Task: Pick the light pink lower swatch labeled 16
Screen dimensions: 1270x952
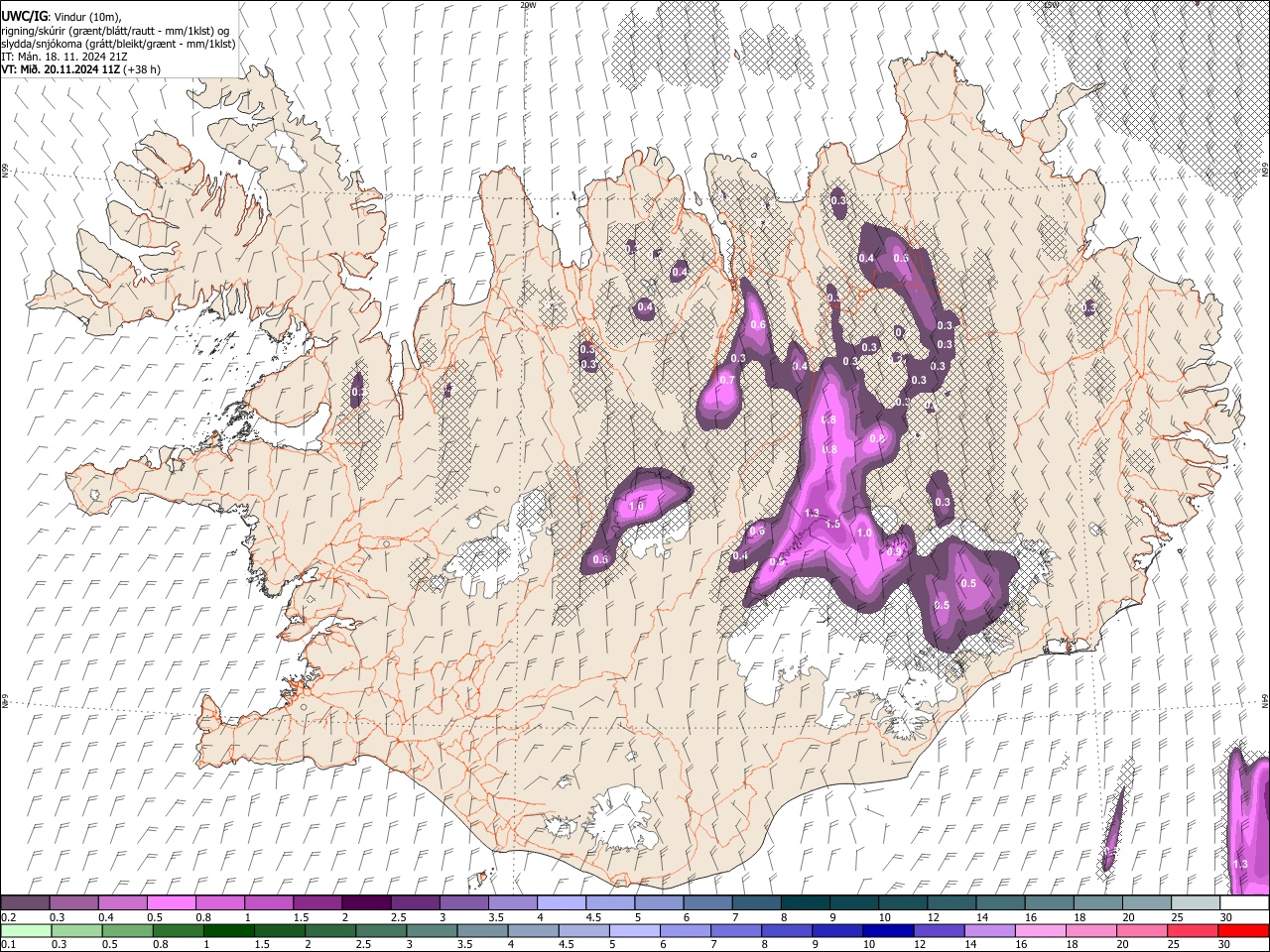Action: click(x=1040, y=930)
